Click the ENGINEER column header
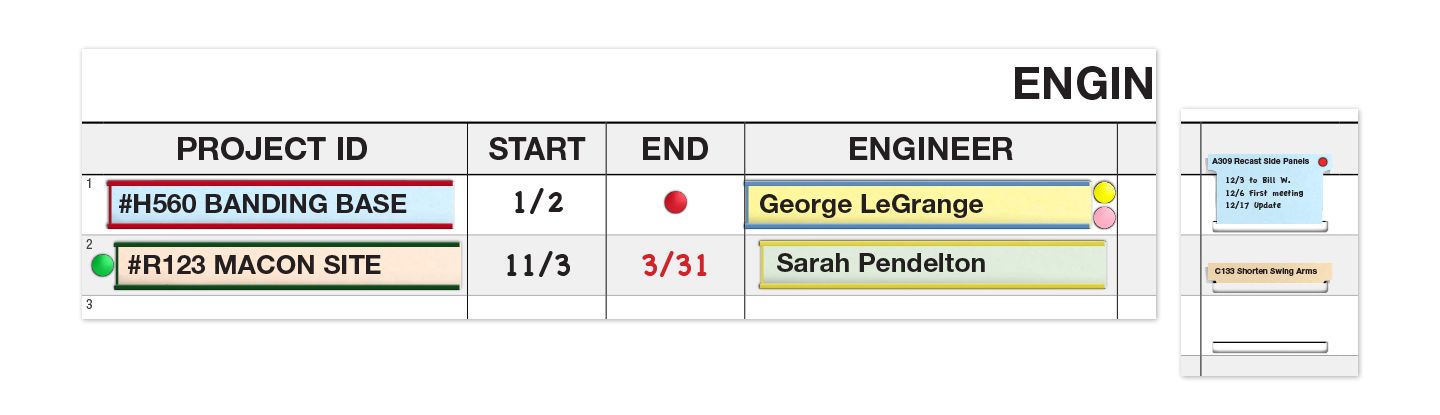The height and width of the screenshot is (415, 1440). [930, 149]
